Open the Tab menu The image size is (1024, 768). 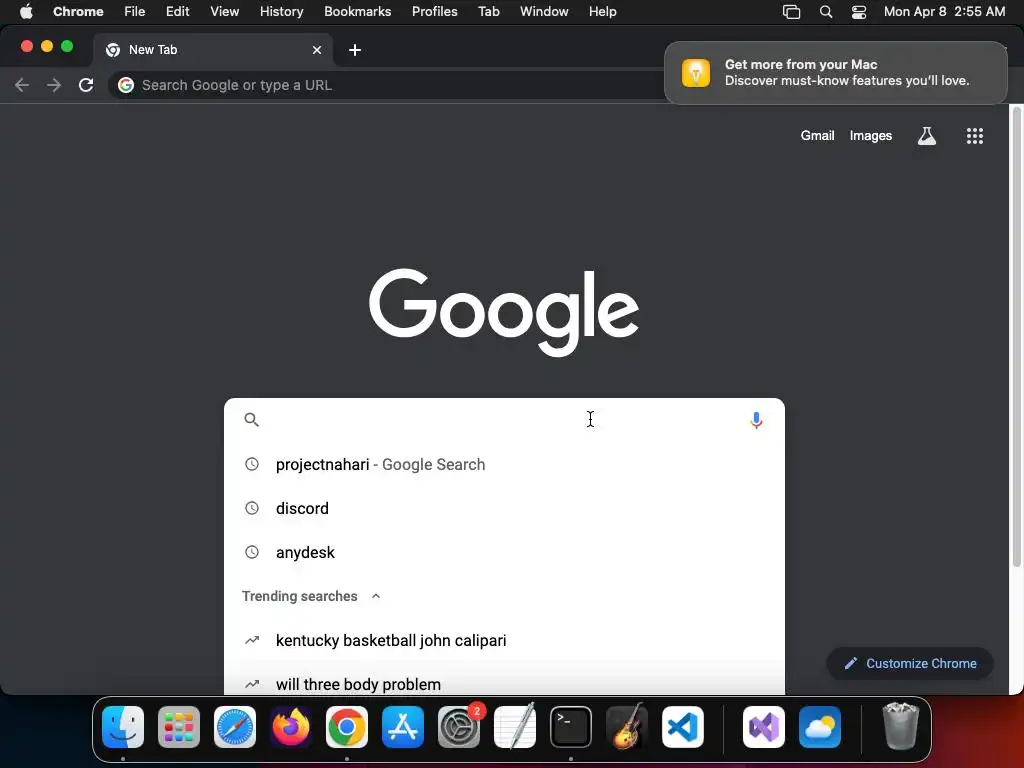coord(488,12)
